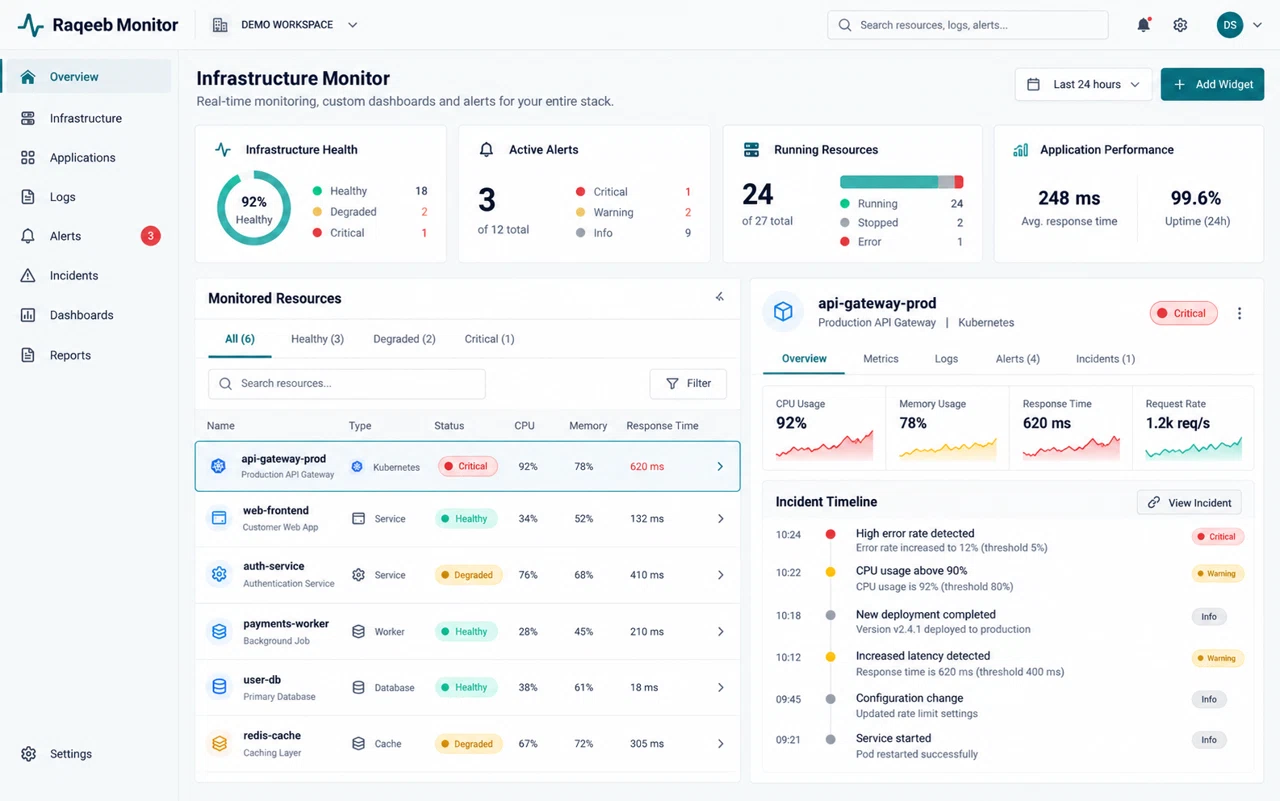
Task: Click the auth-service gear icon
Action: point(219,574)
